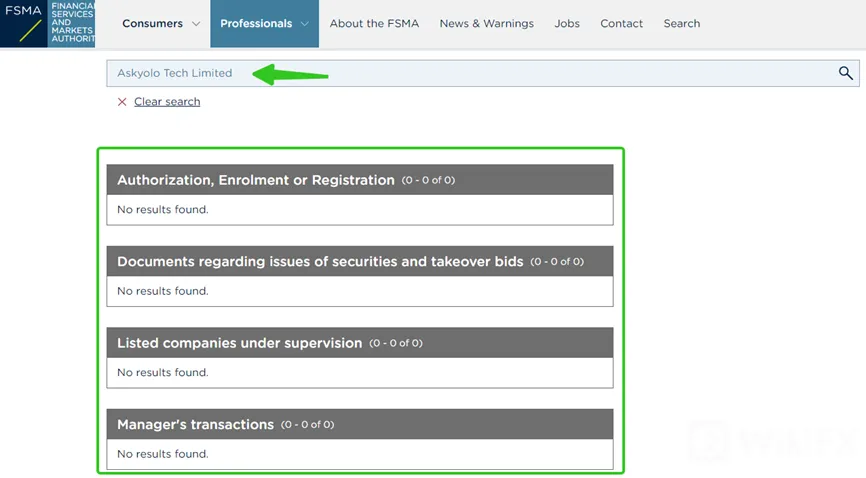Screen dimensions: 866x478
Task: Open the Jobs page
Action: (x=567, y=23)
